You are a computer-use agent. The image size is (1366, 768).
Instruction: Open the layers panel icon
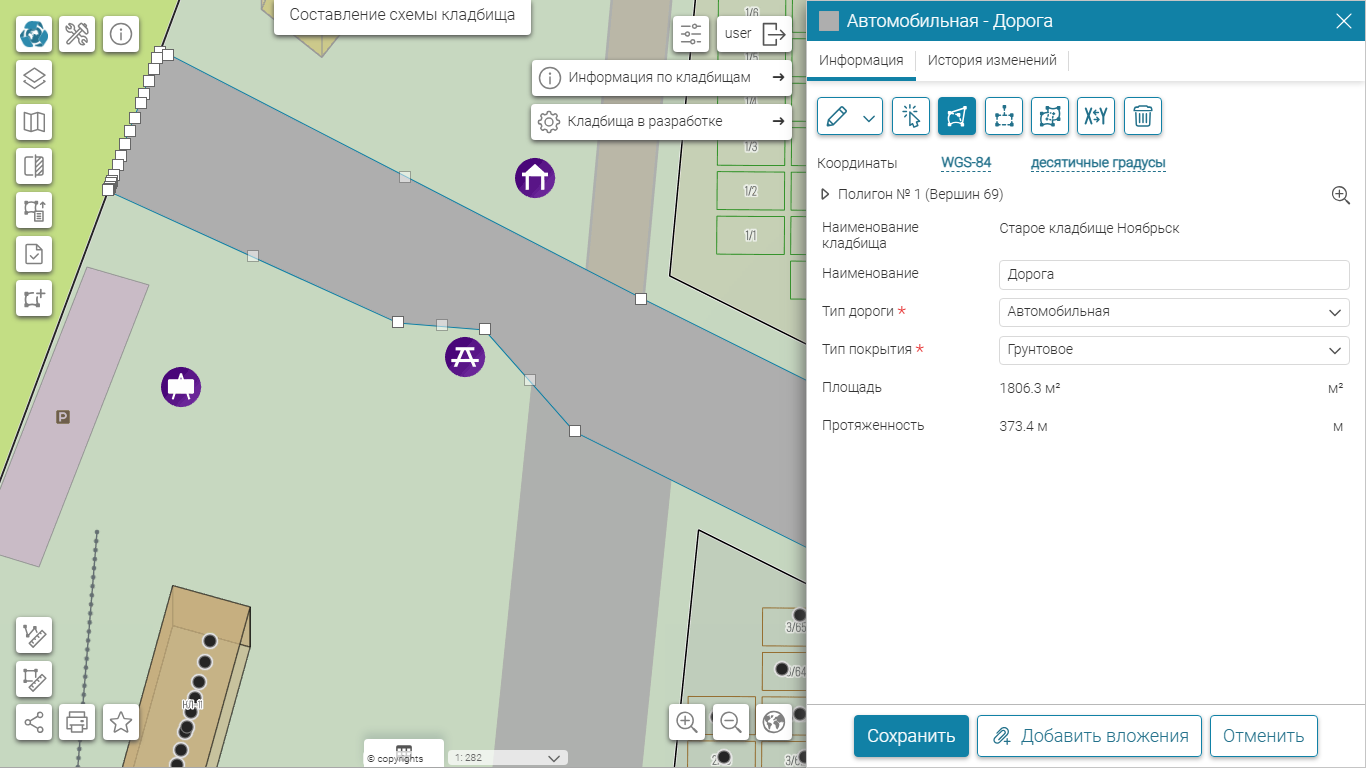[34, 78]
